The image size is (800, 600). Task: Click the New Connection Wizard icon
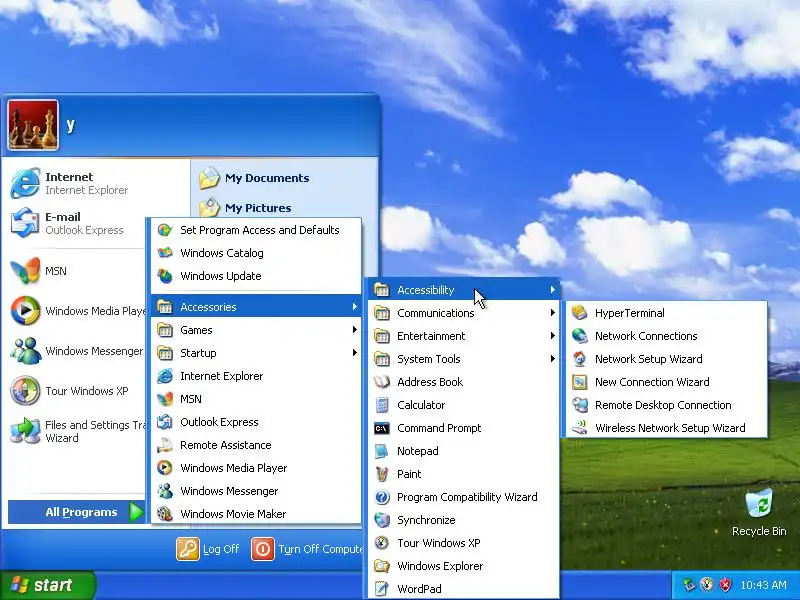(x=579, y=382)
